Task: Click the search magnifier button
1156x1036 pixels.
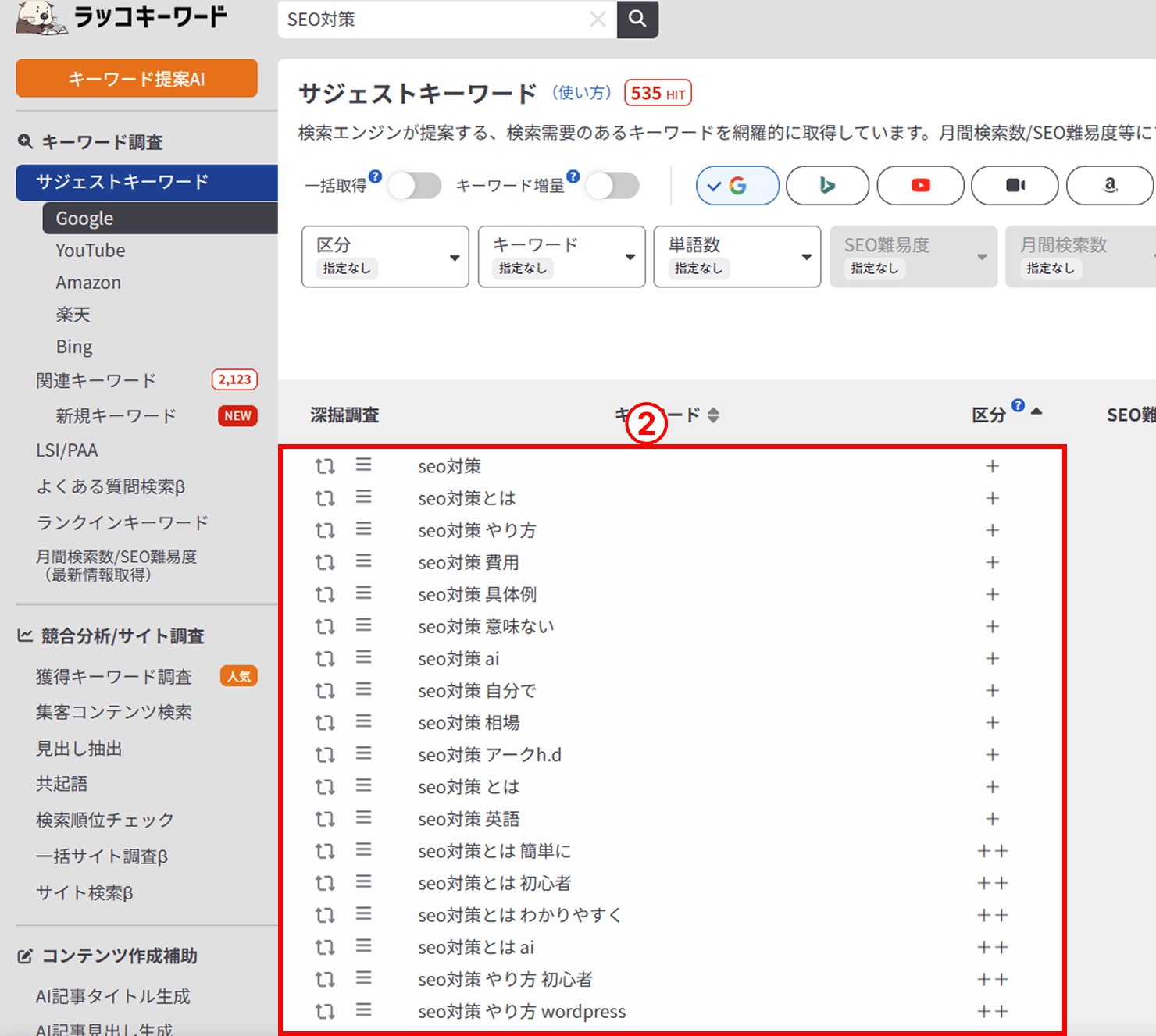Action: (637, 19)
